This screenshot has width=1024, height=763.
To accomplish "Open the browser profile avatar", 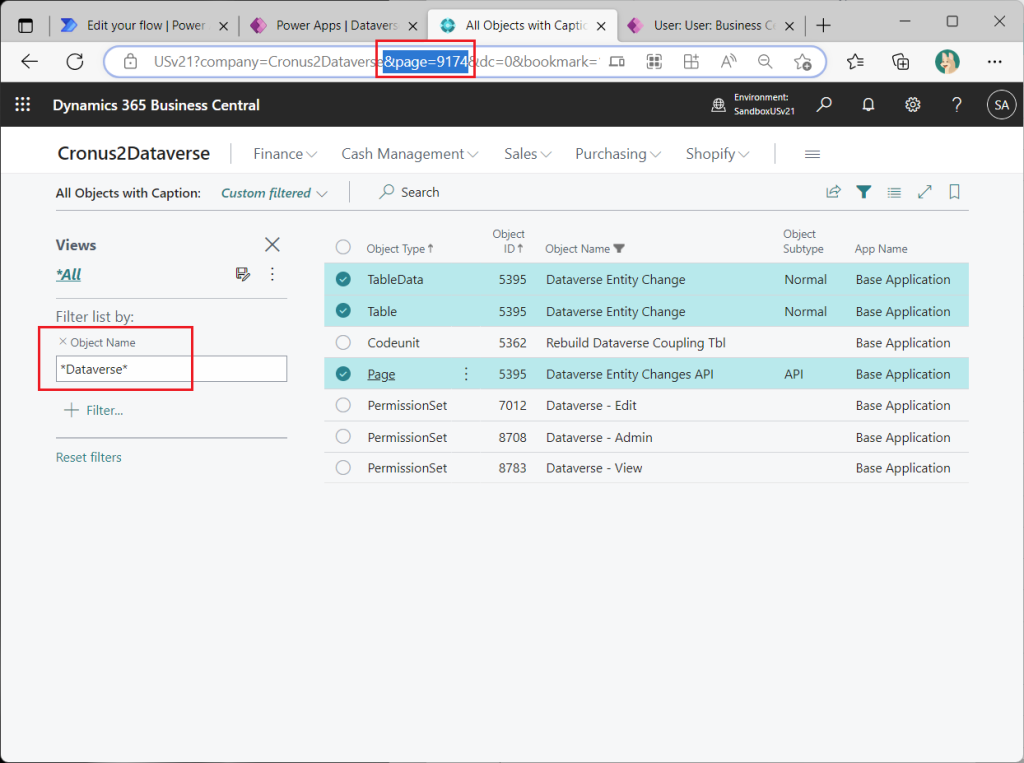I will click(x=947, y=62).
